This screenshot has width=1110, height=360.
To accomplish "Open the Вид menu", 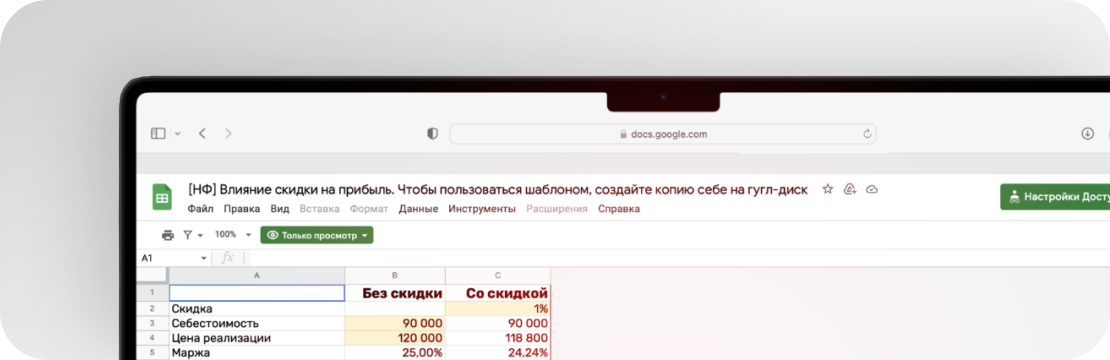I will point(280,209).
